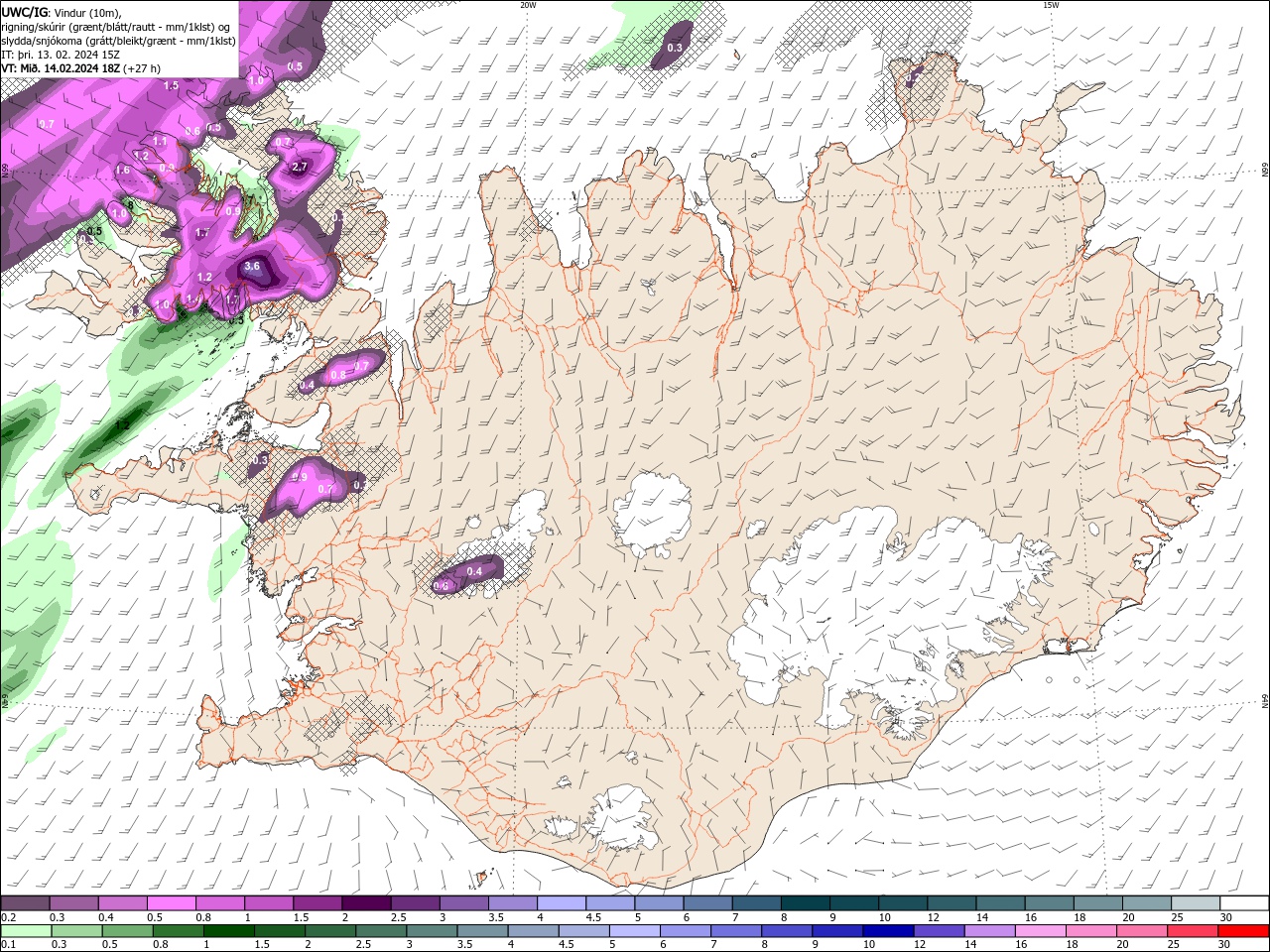
Task: Click the '64N' latitude label on right edge
Action: [x=1265, y=701]
